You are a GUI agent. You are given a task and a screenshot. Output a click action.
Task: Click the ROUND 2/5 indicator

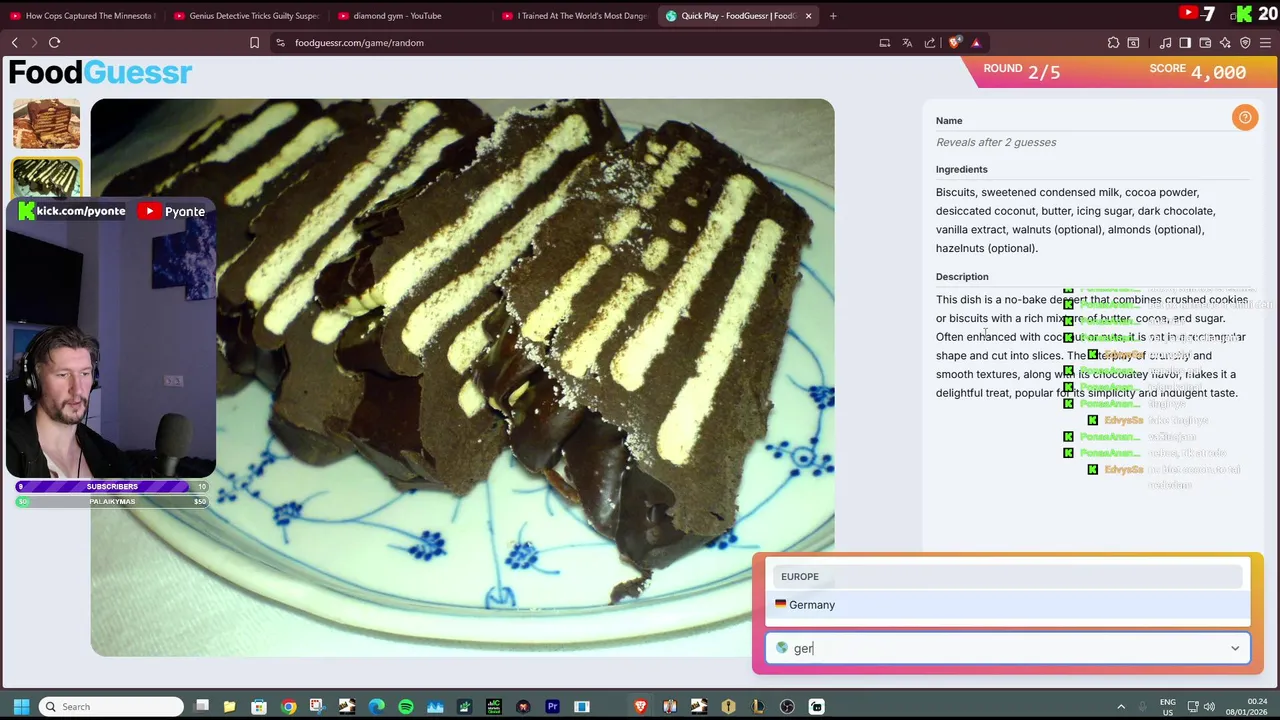pos(1021,72)
